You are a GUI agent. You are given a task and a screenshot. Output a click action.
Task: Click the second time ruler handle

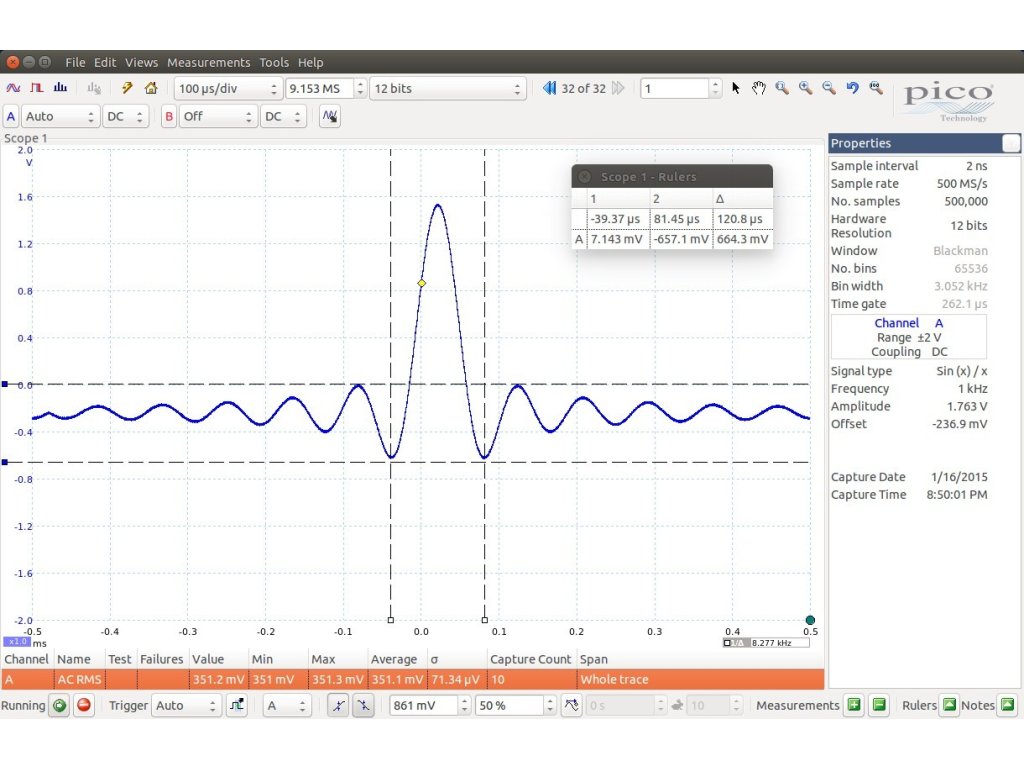(x=485, y=620)
